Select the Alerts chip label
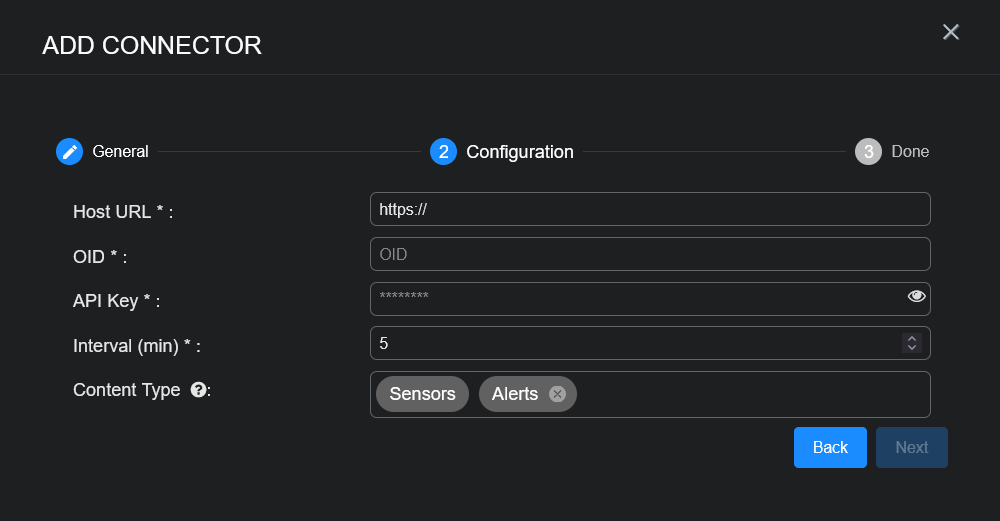This screenshot has width=1000, height=521. click(x=514, y=394)
